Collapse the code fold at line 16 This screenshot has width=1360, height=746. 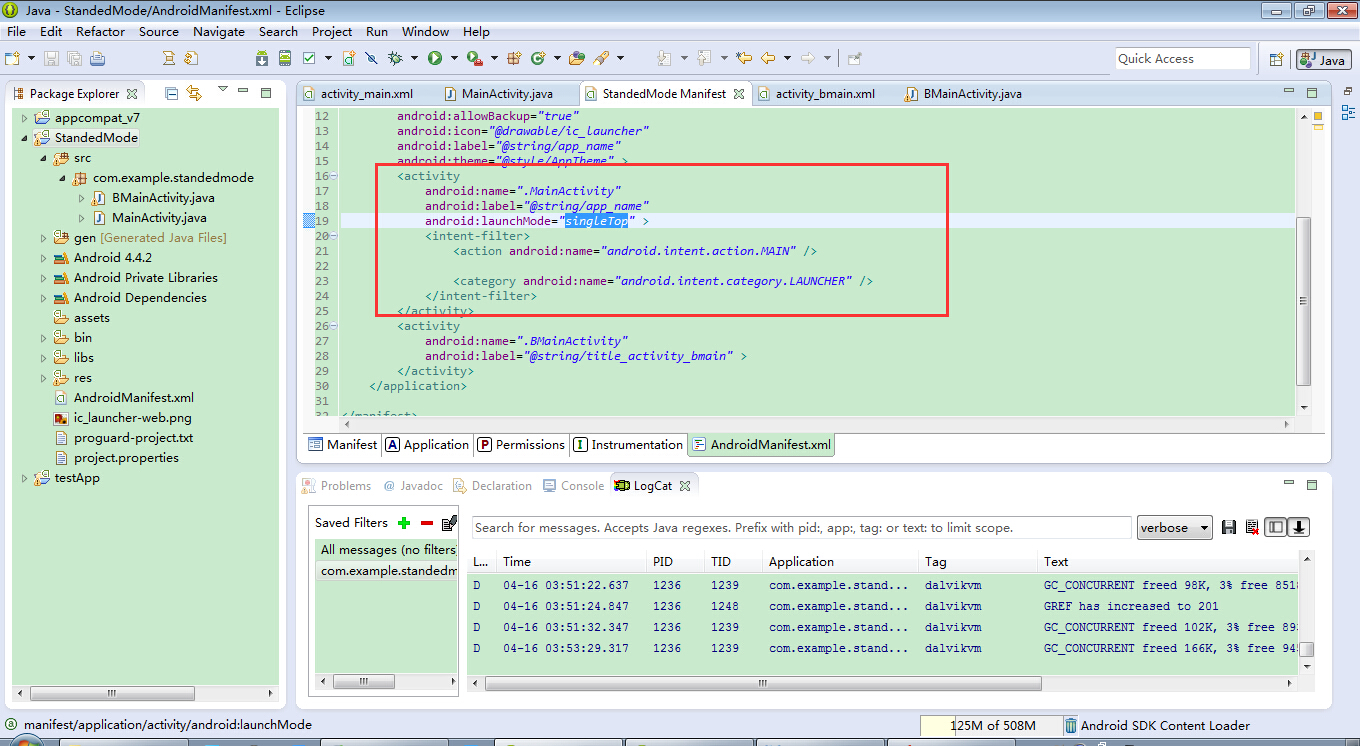pyautogui.click(x=334, y=176)
